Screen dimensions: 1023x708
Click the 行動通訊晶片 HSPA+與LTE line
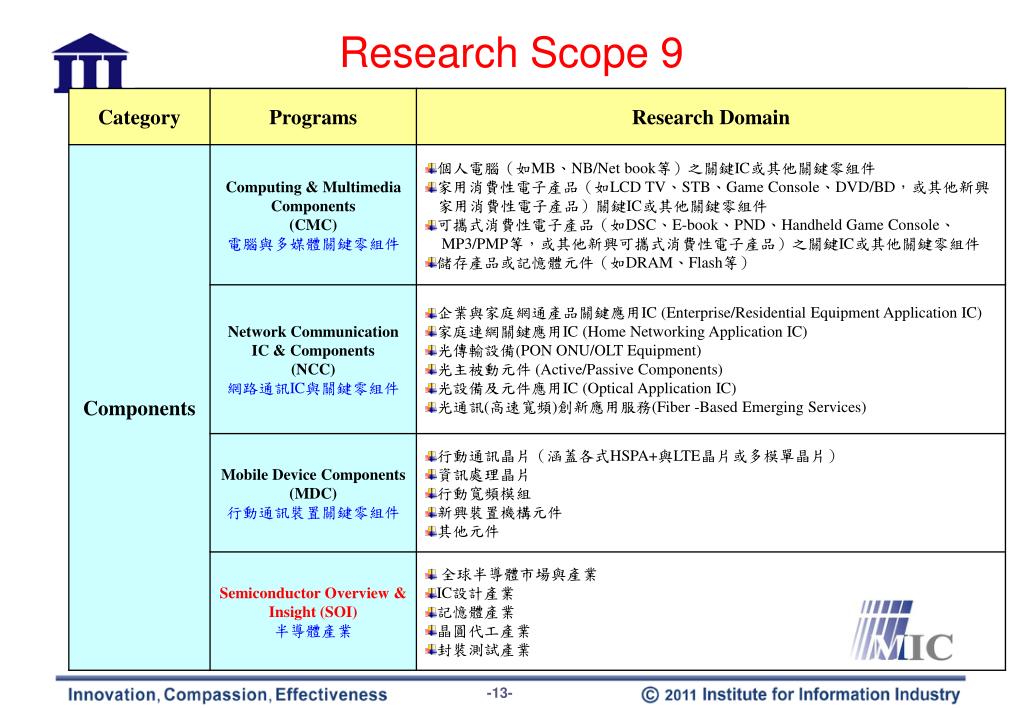pos(637,456)
